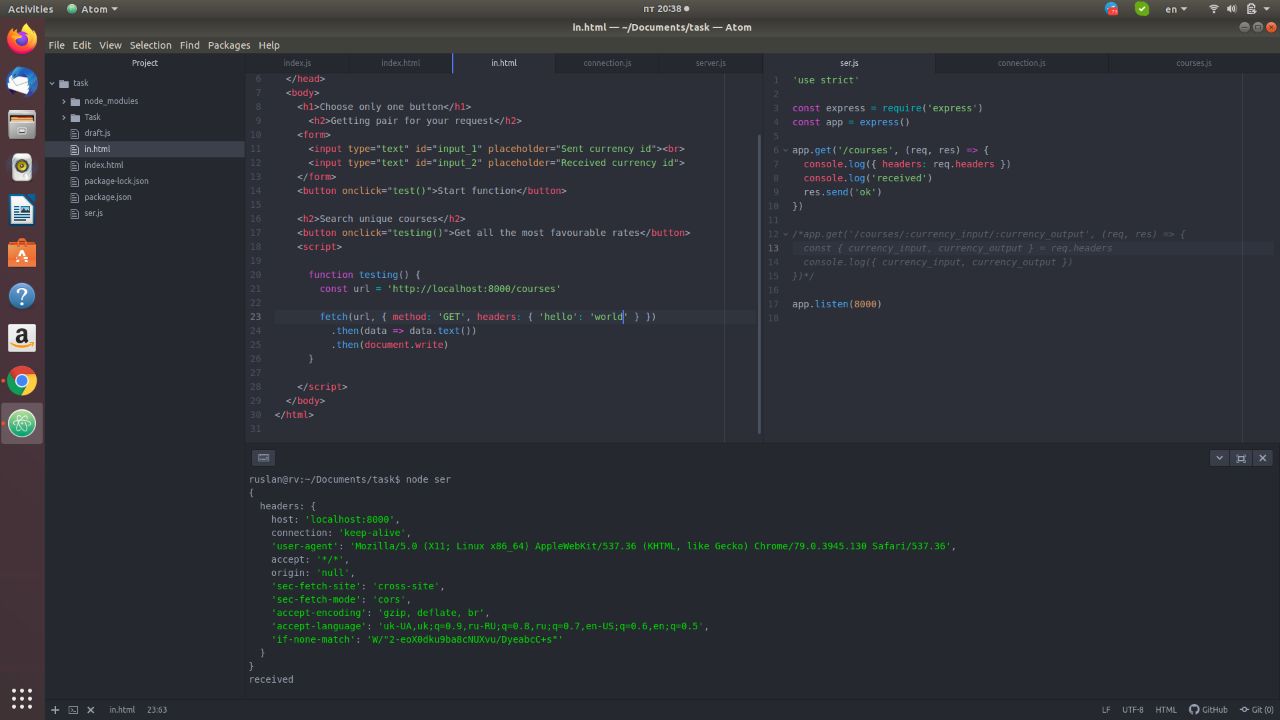Fold the app.get block in ser.js at line 6

click(x=786, y=150)
